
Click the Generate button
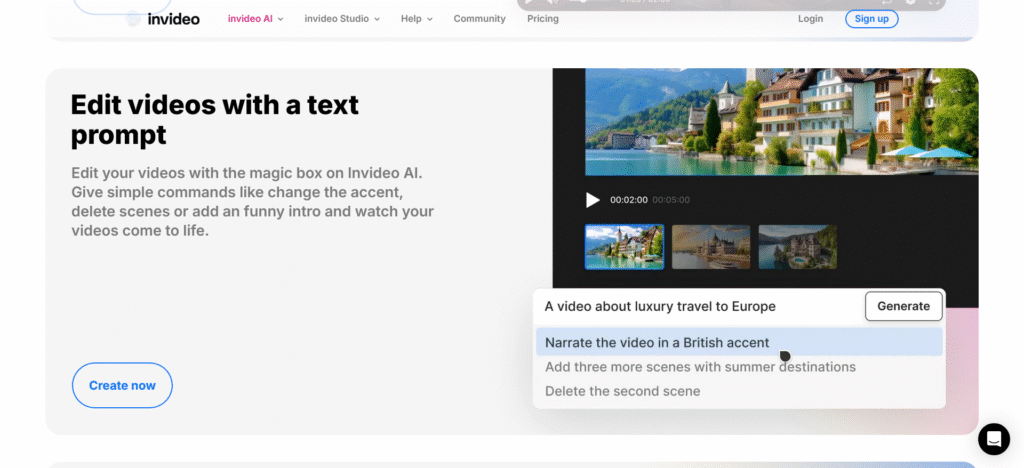tap(903, 306)
